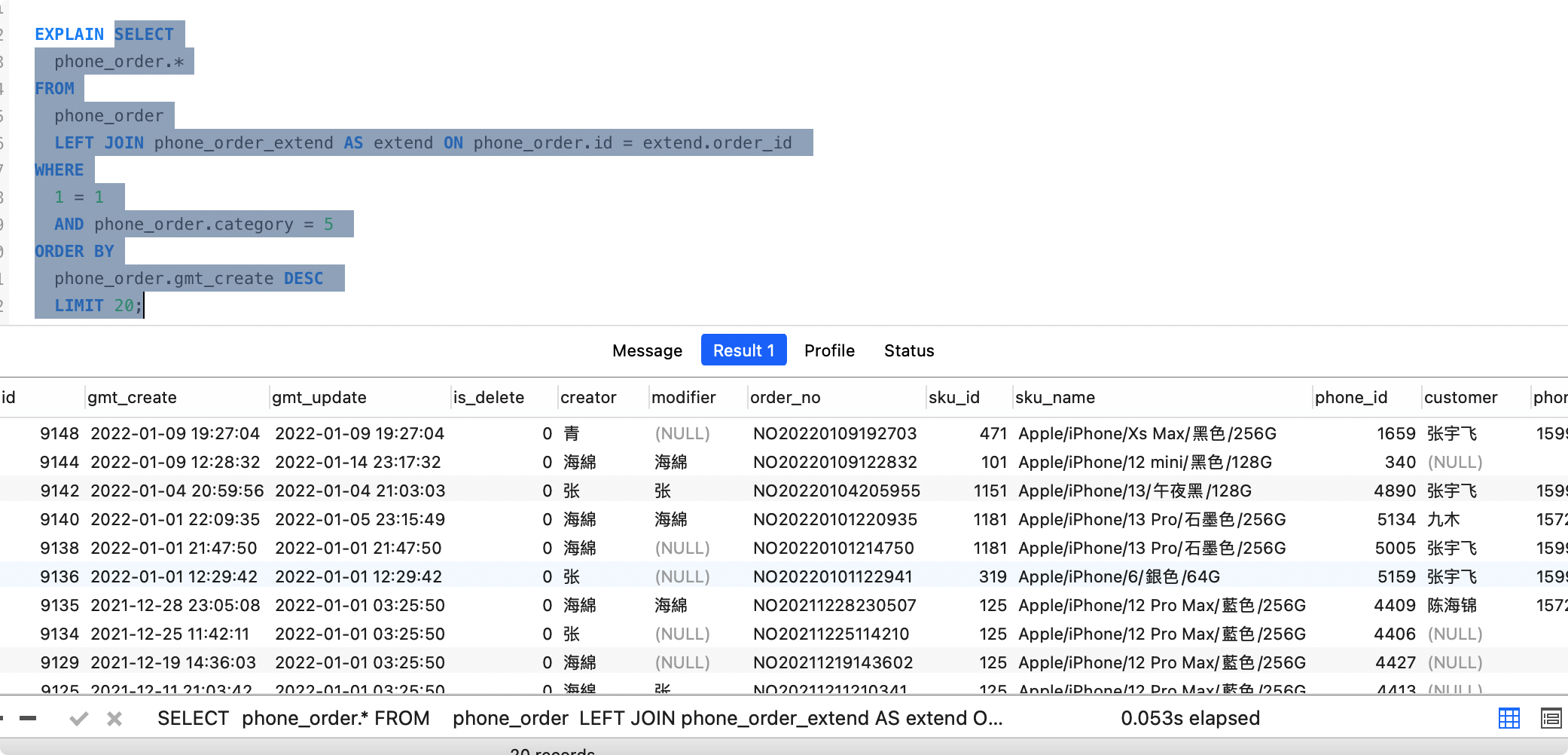This screenshot has height=755, width=1568.
Task: Click sku_name Apple/iPhone/12 mini/黑色/128G
Action: pyautogui.click(x=1145, y=462)
